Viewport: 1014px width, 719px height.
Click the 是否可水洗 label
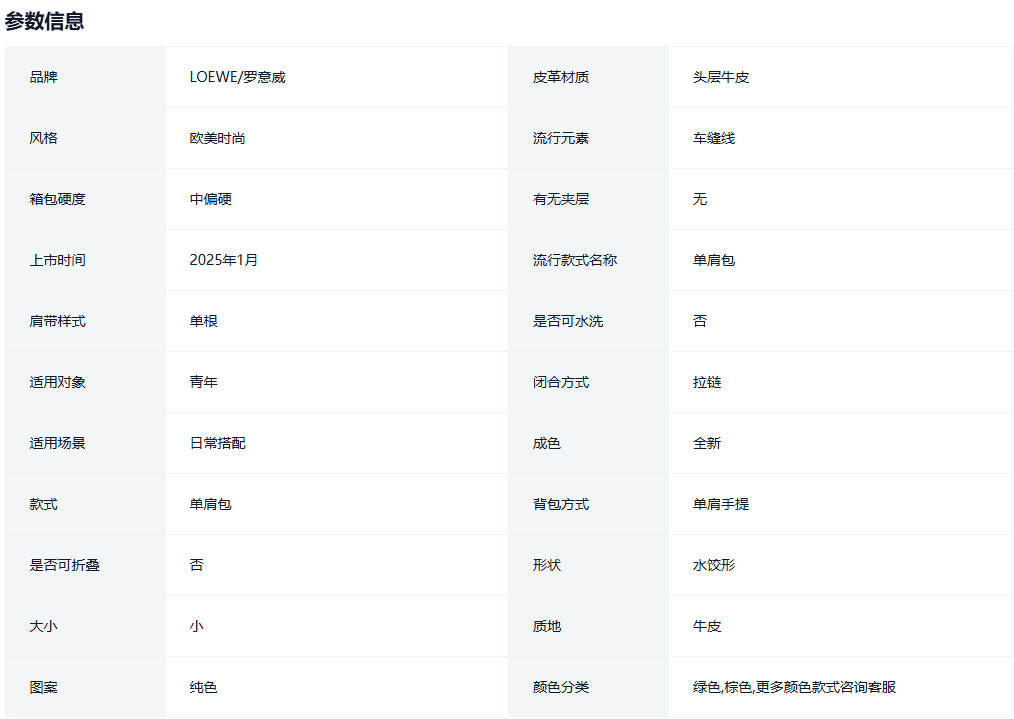click(x=568, y=321)
